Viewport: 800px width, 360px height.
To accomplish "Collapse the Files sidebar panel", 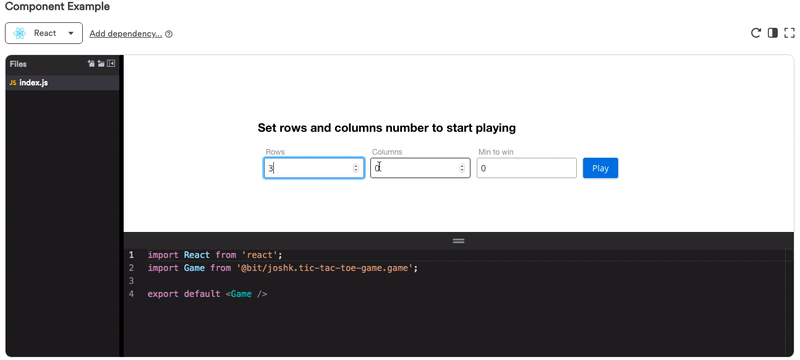I will click(x=111, y=64).
